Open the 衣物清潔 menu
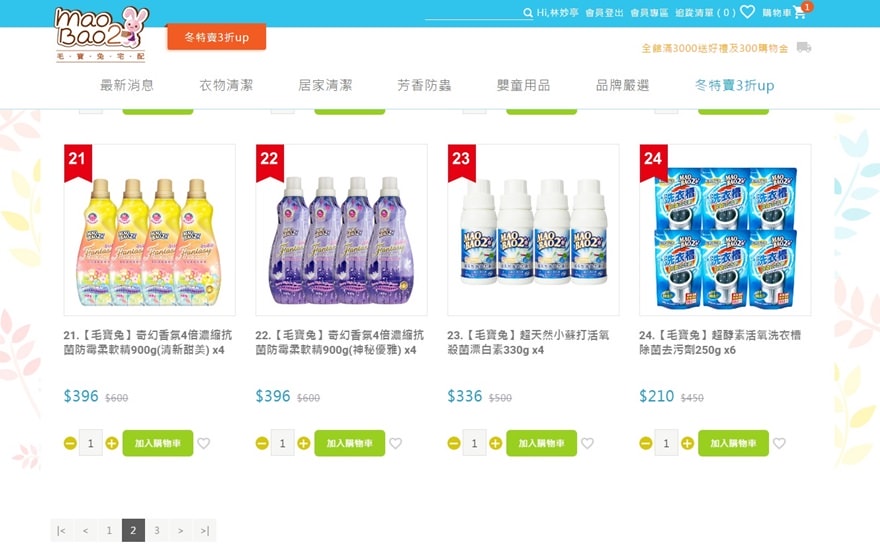880x547 pixels. pyautogui.click(x=226, y=85)
